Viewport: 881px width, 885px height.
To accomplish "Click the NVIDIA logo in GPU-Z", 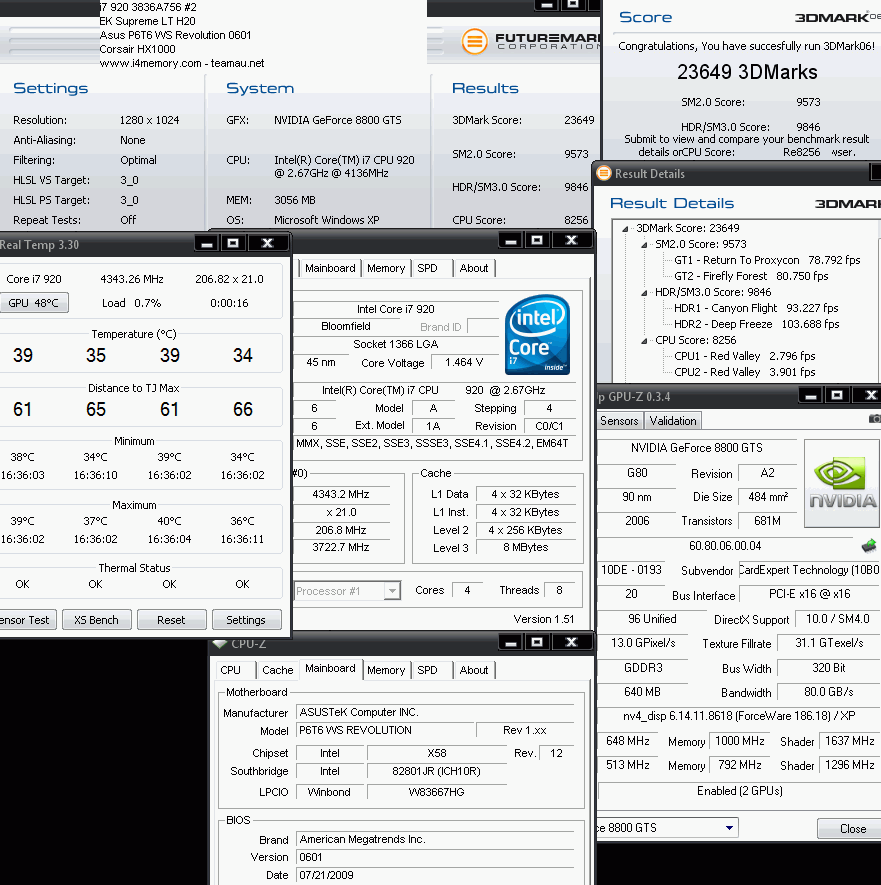I will [842, 484].
